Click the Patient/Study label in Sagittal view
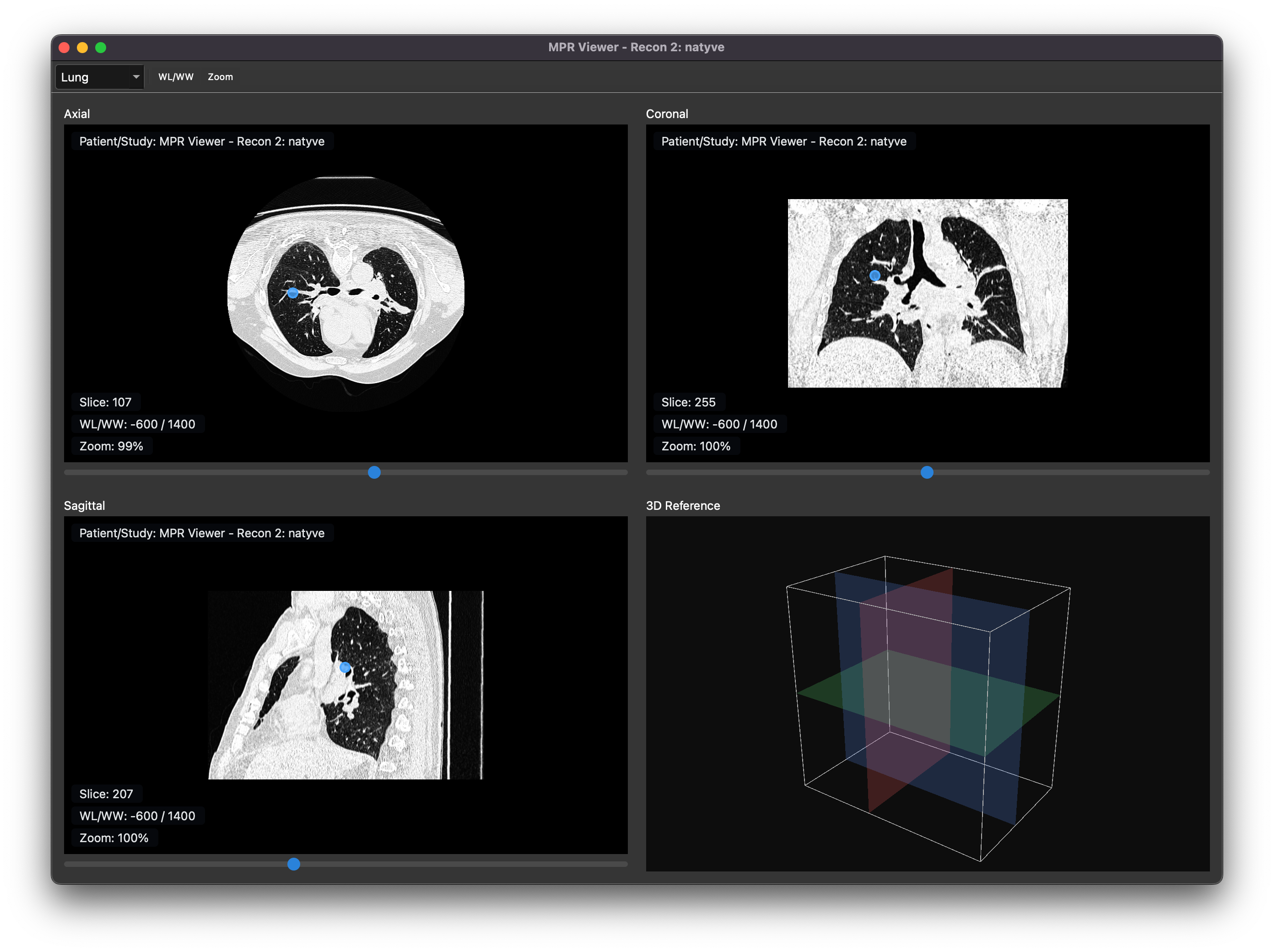The width and height of the screenshot is (1274, 952). (202, 533)
